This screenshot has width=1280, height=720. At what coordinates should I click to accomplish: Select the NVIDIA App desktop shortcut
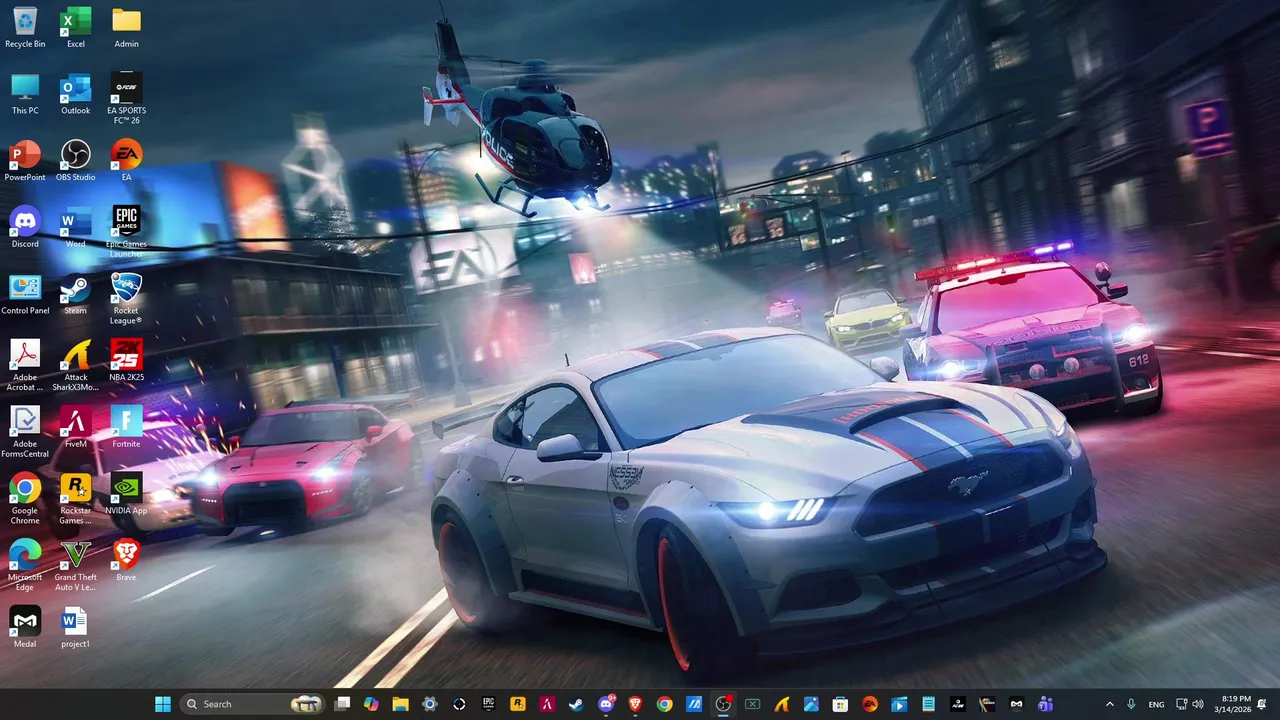[126, 494]
